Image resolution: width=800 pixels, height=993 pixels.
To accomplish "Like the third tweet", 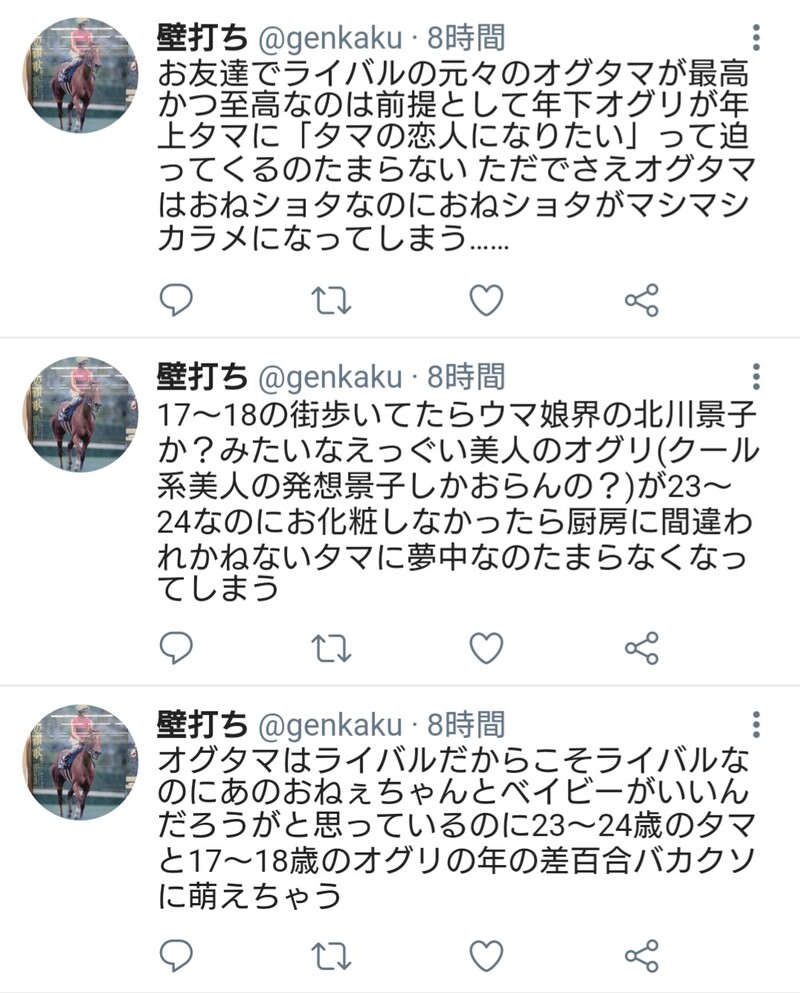I will [486, 955].
